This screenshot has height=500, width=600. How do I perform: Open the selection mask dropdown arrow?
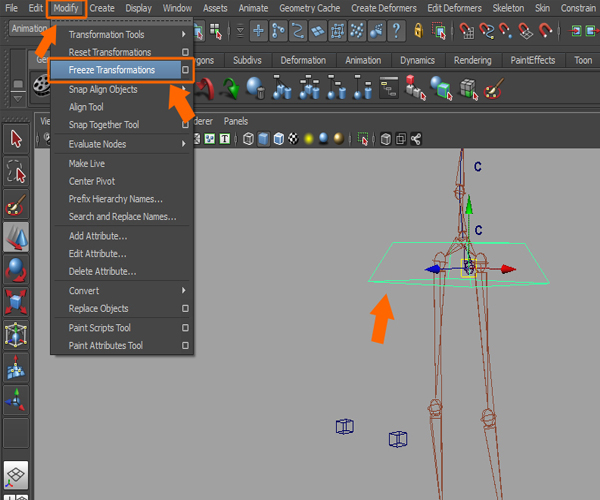click(x=240, y=31)
